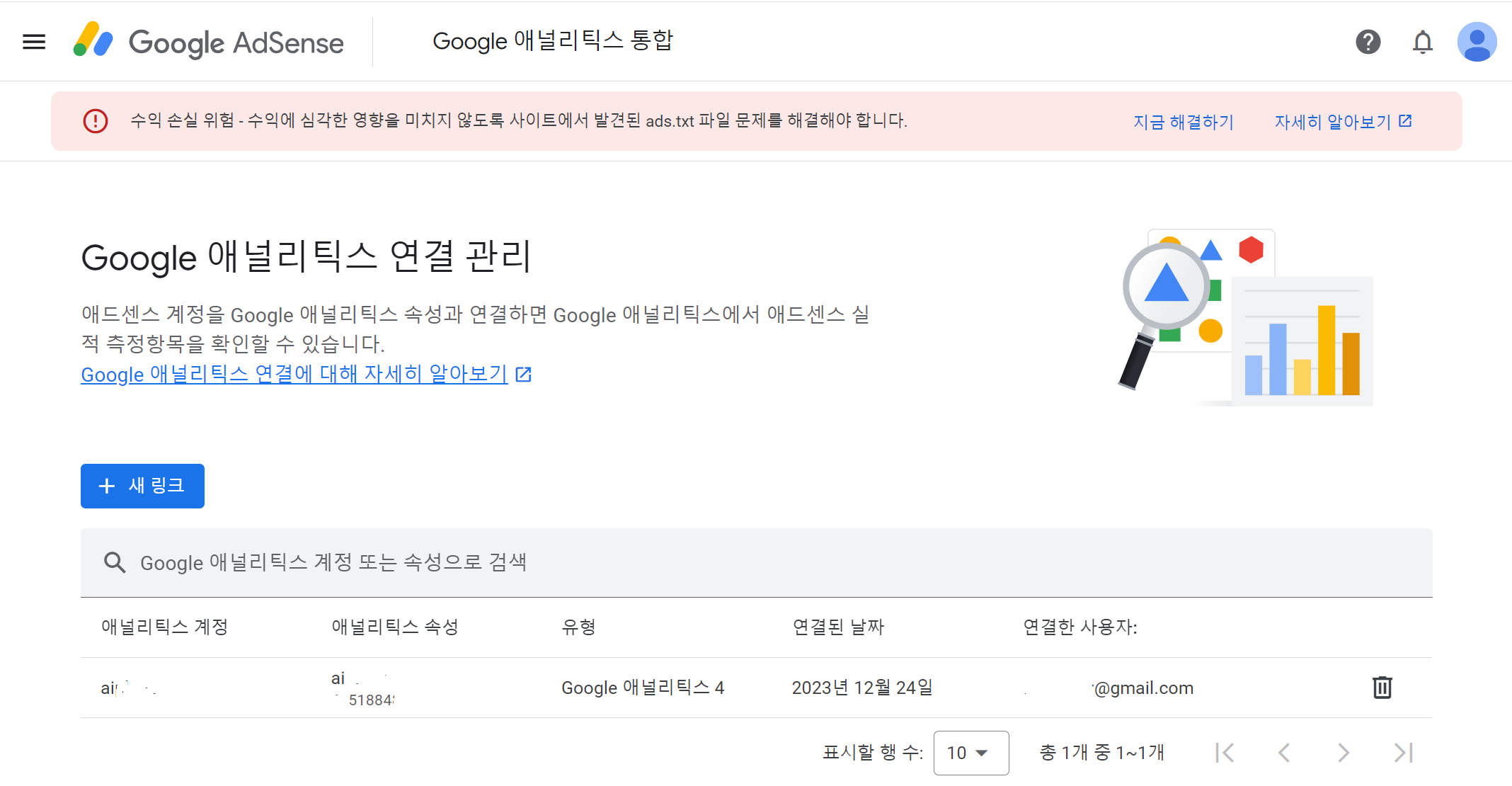Delete the linked Analytics property row
1512x786 pixels.
(1382, 688)
